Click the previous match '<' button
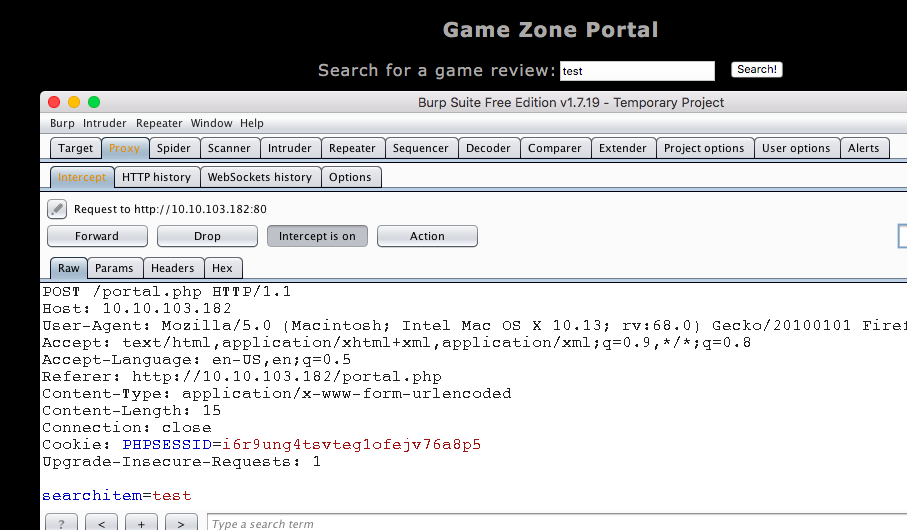 [101, 523]
